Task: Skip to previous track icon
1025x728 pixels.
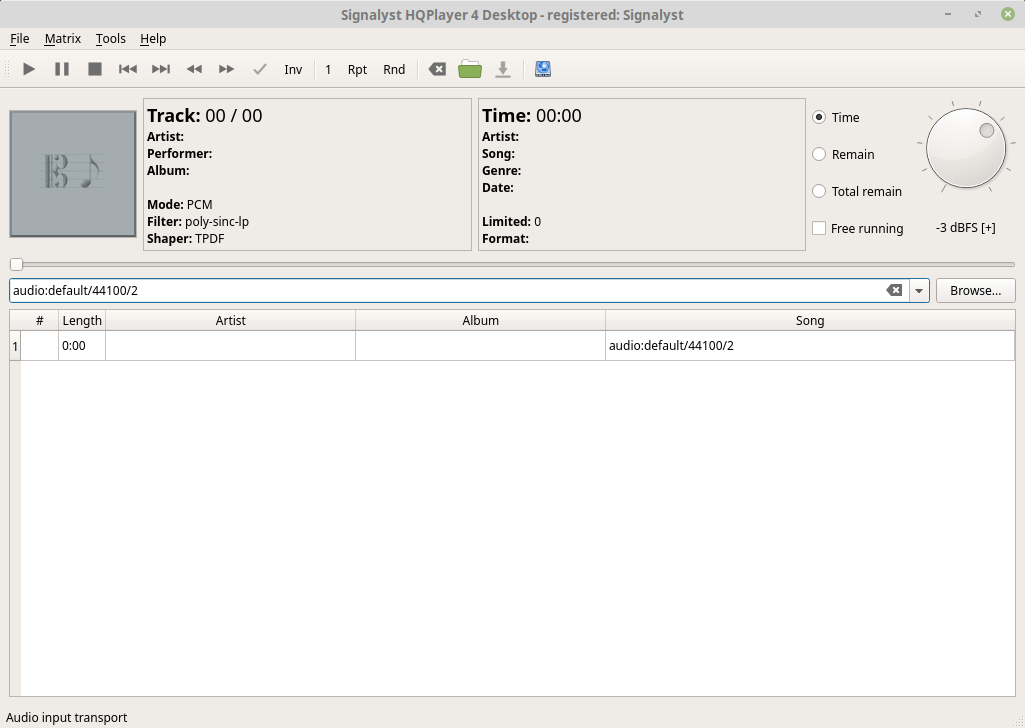Action: 128,69
